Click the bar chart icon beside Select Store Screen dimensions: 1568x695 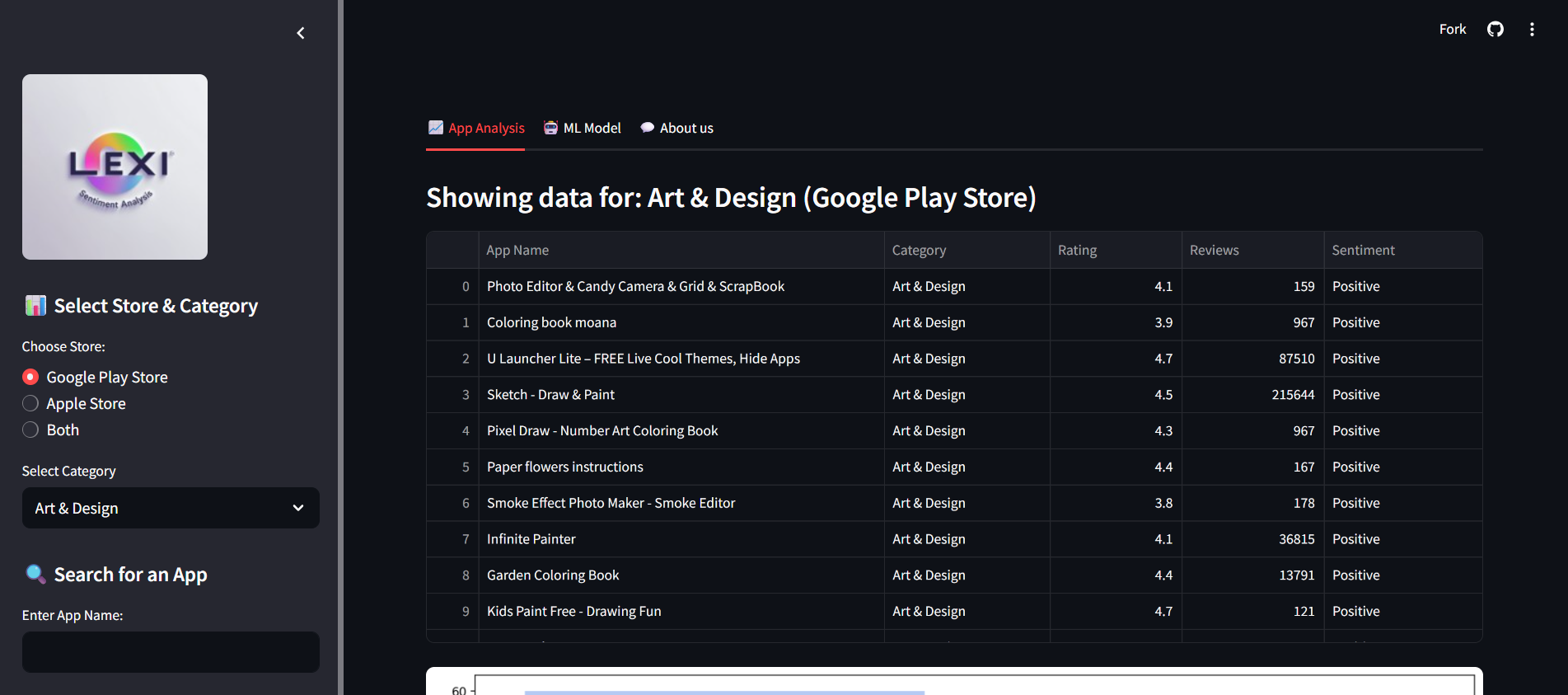[35, 306]
